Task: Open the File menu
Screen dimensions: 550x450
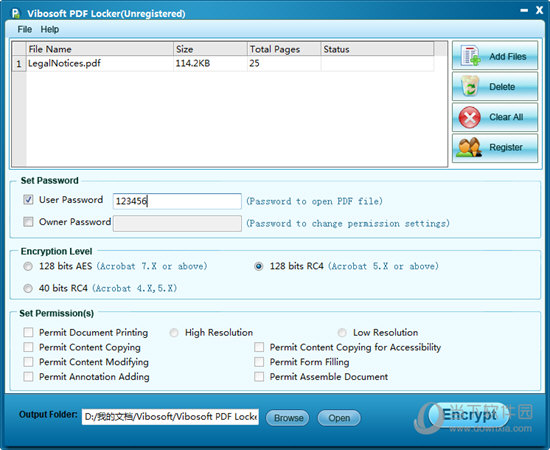Action: 25,29
